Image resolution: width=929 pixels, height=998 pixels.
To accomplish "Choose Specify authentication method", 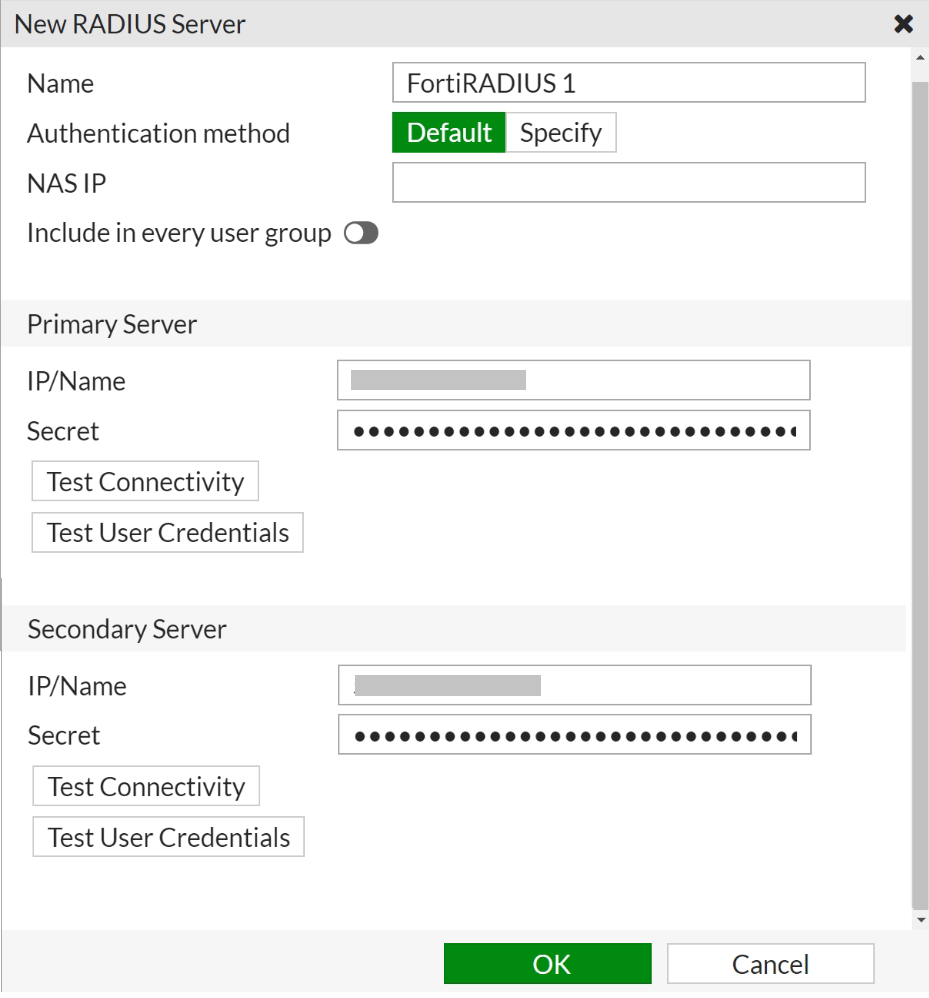I will click(560, 133).
